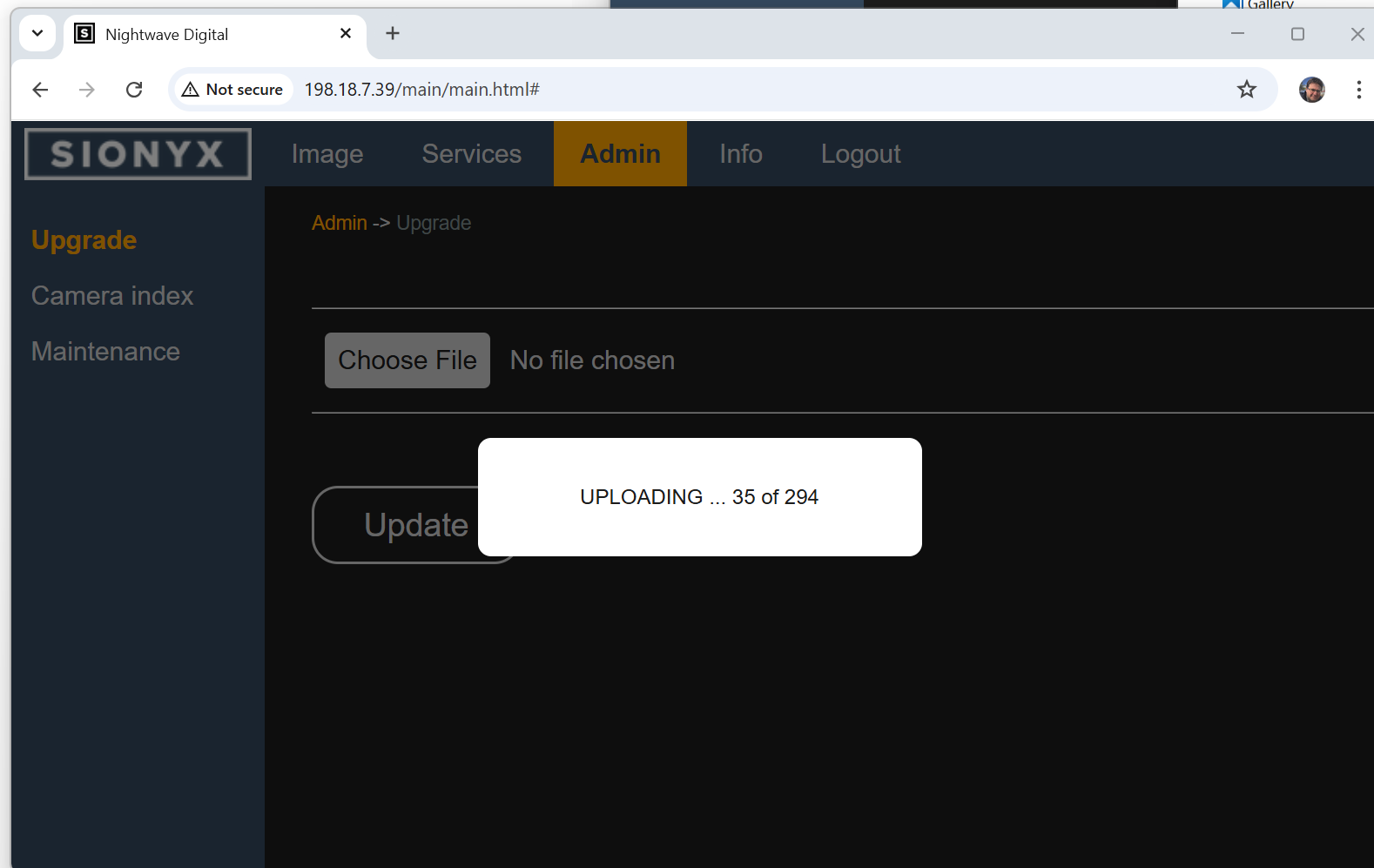The image size is (1374, 868).
Task: Close the Nightwave Digital tab
Action: click(346, 34)
